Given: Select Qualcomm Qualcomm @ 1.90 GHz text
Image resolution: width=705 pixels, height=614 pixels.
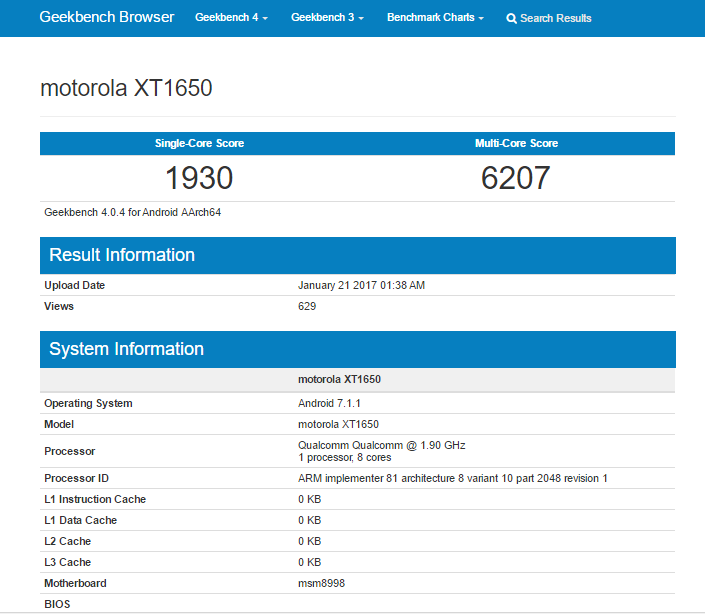Looking at the screenshot, I should click(x=382, y=445).
